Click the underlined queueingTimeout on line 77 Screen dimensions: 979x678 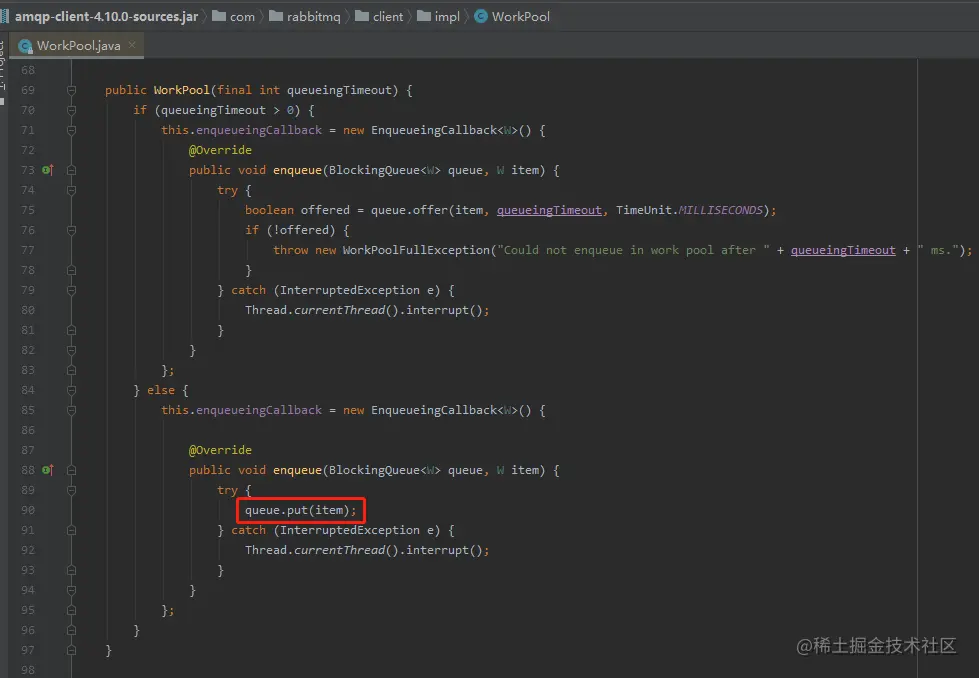[843, 250]
